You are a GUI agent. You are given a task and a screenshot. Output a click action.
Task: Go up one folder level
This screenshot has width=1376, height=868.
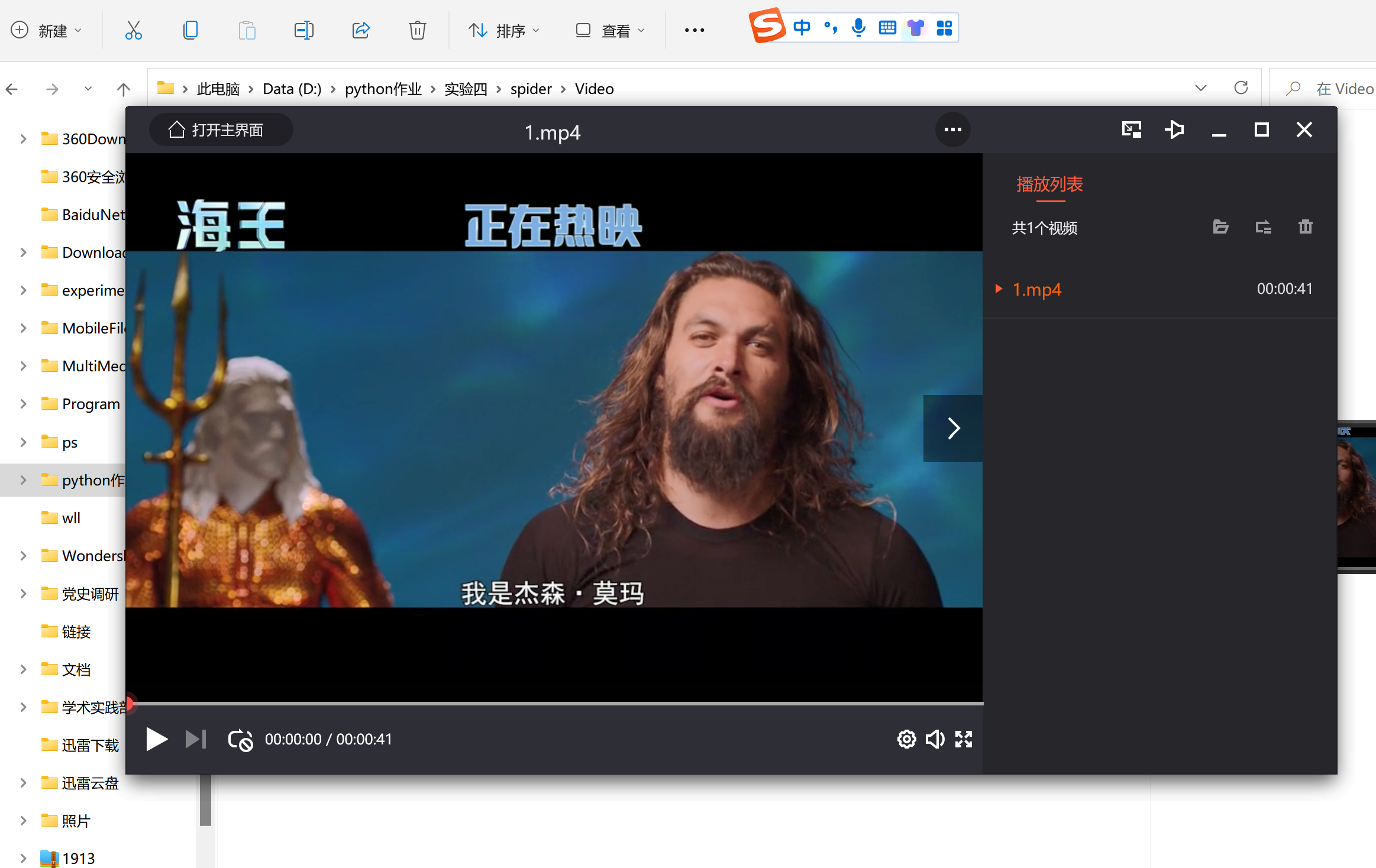[123, 89]
